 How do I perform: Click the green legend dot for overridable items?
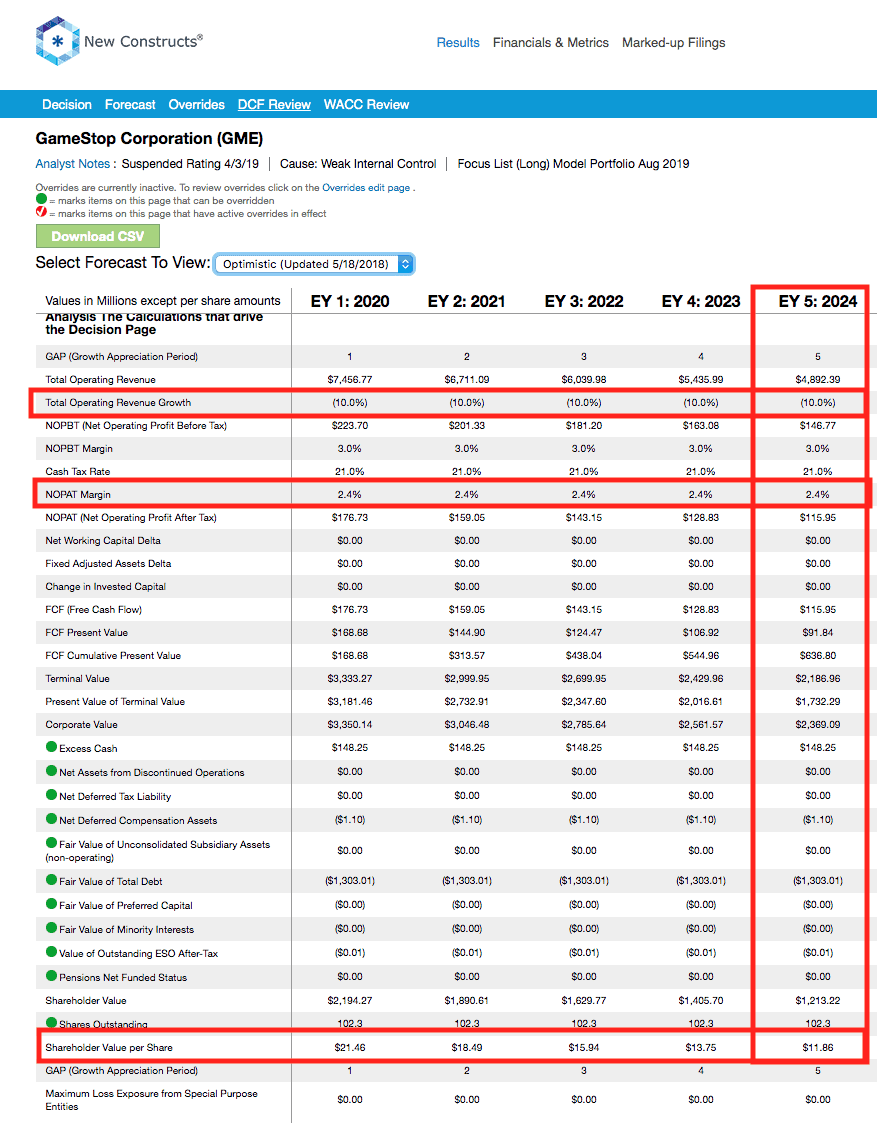pos(42,199)
